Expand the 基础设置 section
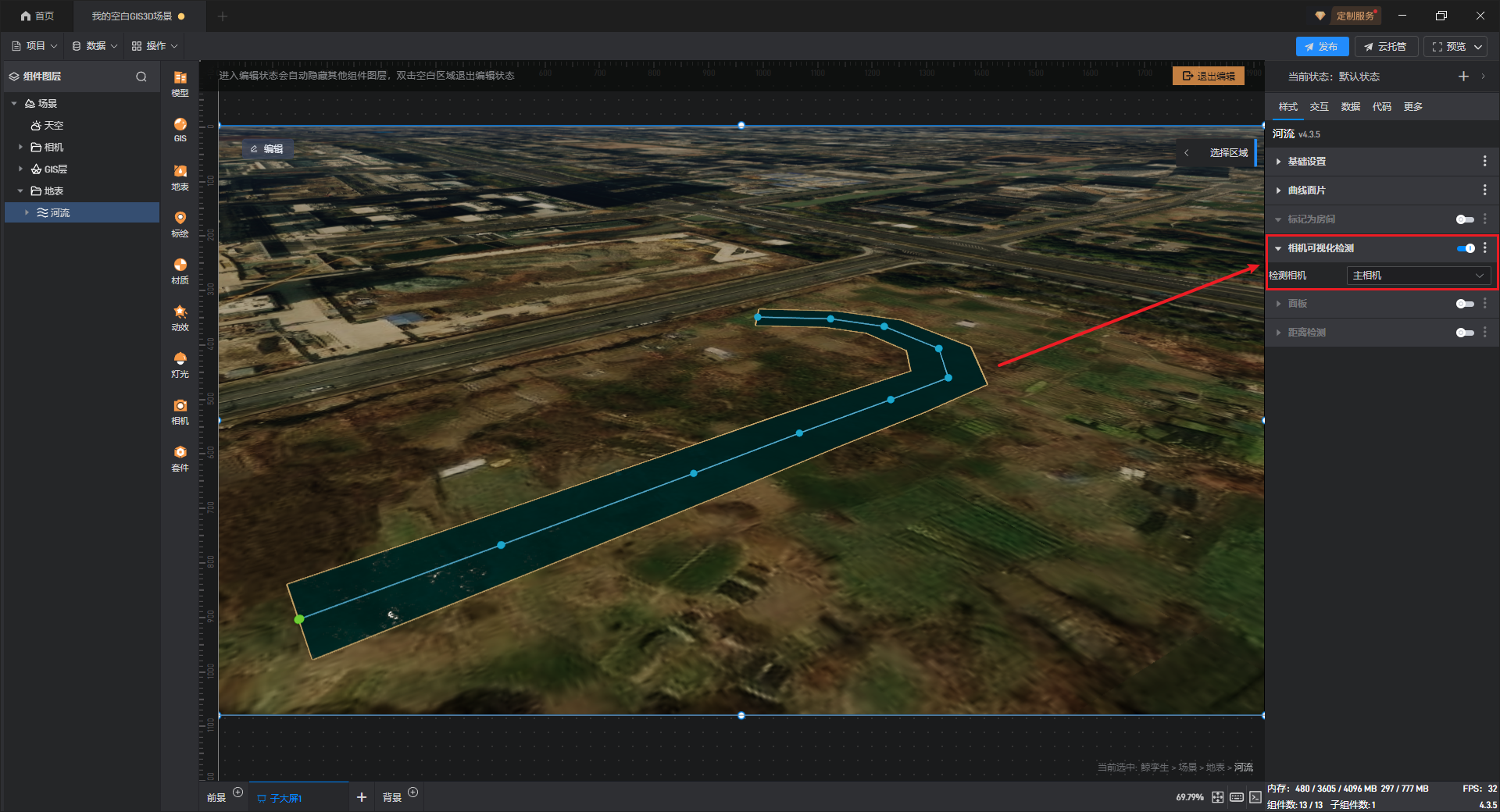Viewport: 1500px width, 812px height. [x=1307, y=162]
